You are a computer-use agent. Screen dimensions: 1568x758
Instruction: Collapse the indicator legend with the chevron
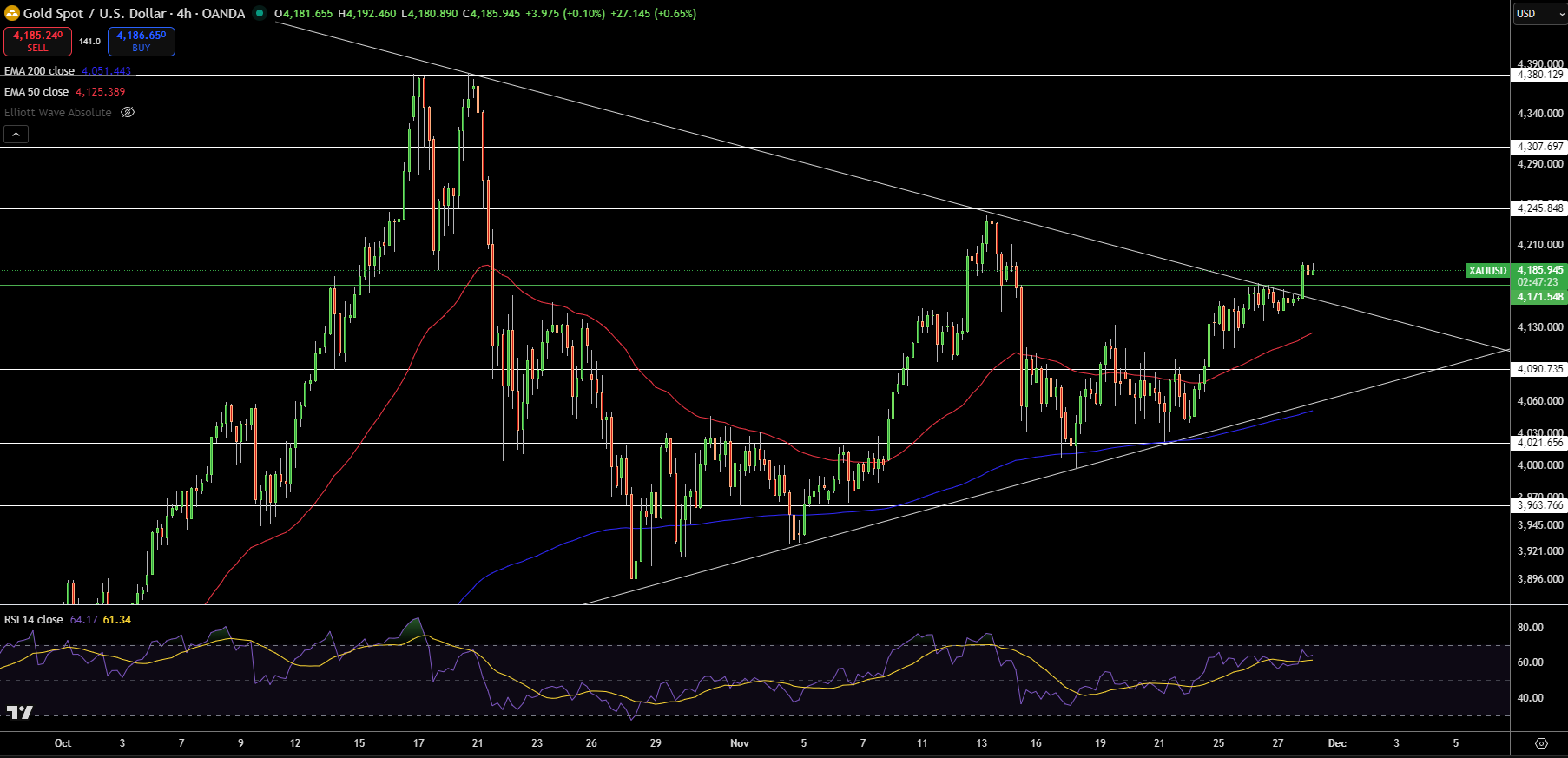(16, 134)
